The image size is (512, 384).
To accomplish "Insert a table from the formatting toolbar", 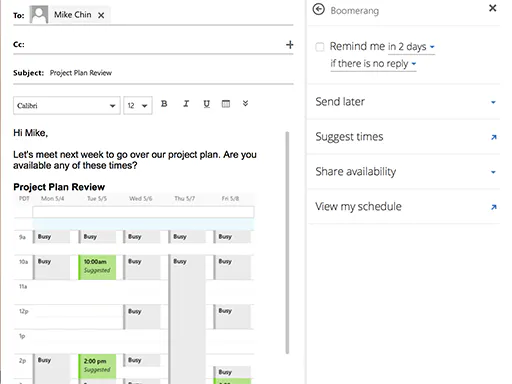I will pos(226,104).
